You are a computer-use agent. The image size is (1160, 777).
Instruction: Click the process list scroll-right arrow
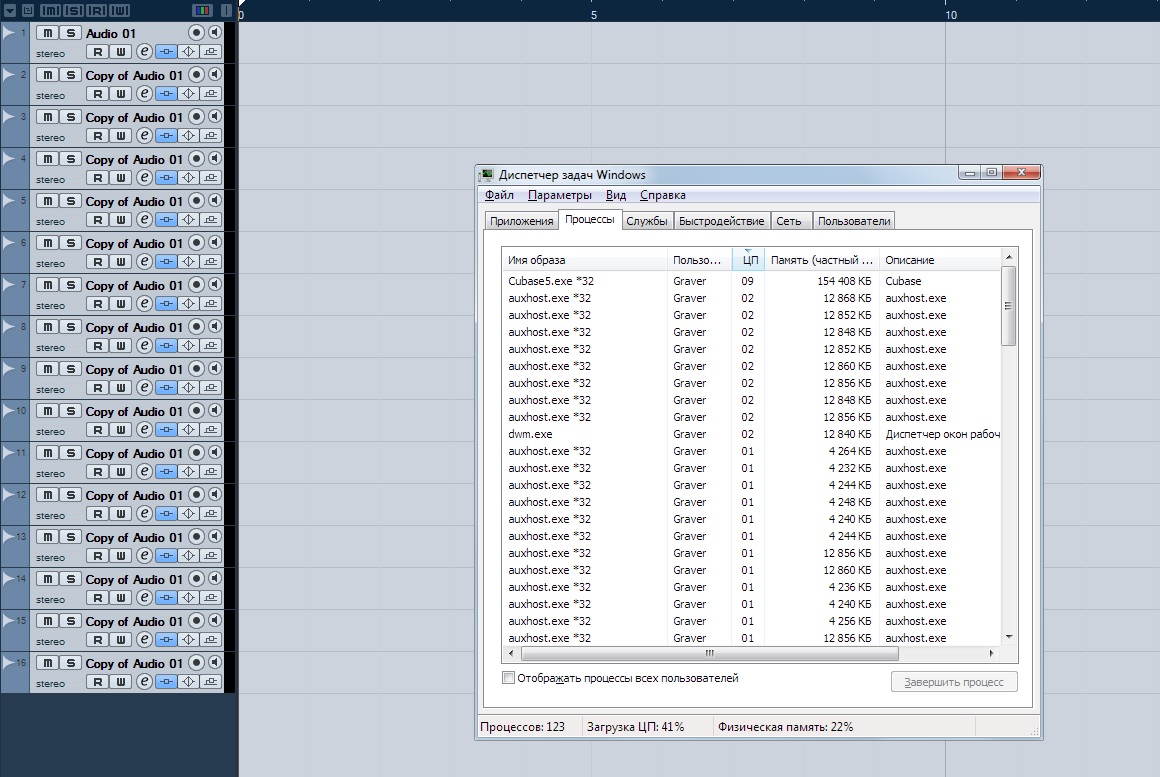(x=991, y=653)
